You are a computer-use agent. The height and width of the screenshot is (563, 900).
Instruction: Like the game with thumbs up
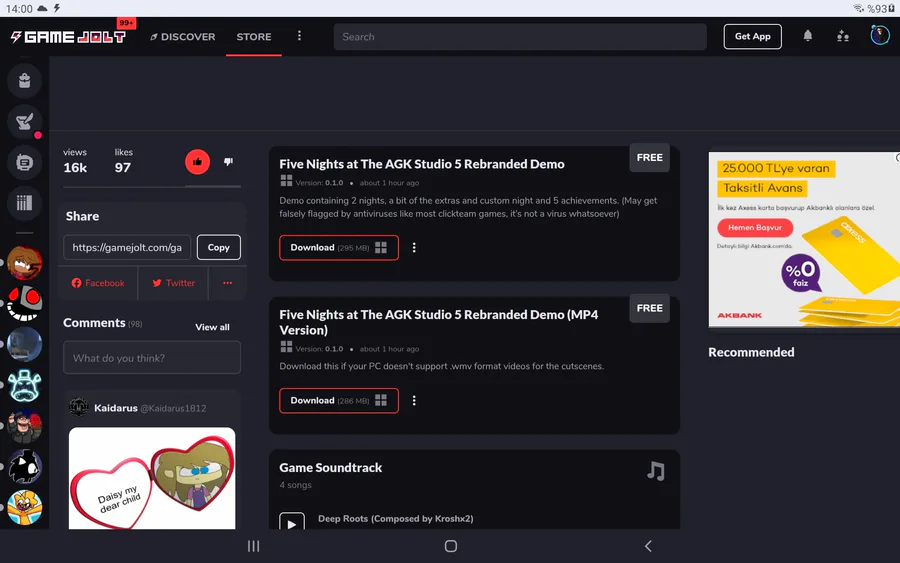(x=197, y=162)
